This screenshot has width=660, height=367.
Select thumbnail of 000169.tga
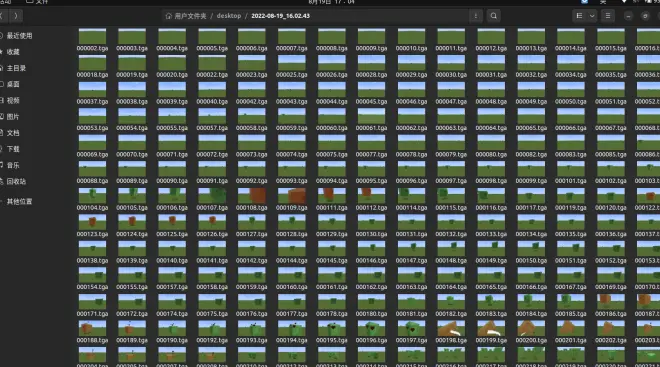[611, 275]
